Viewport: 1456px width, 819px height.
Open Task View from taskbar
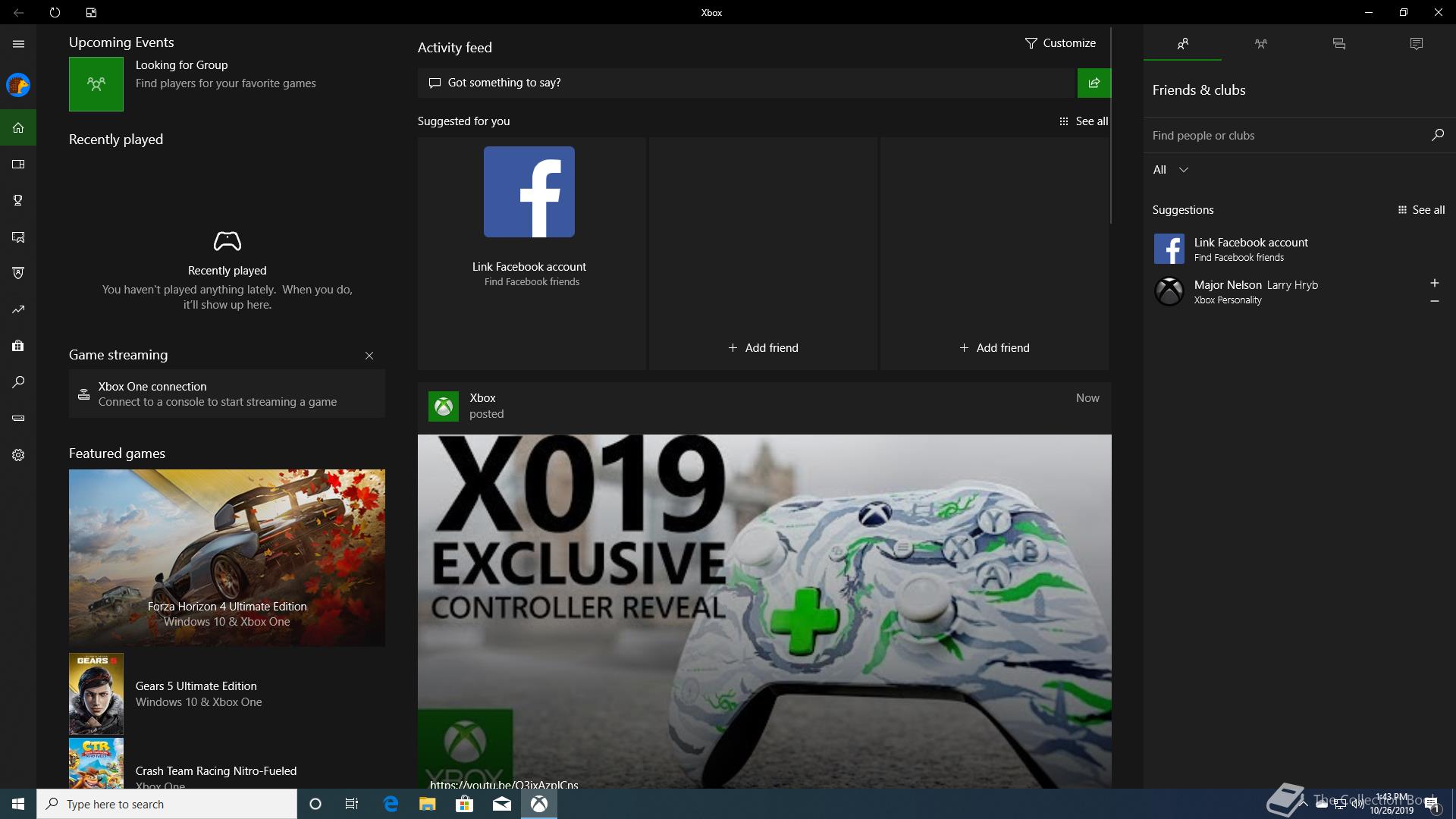pos(352,804)
